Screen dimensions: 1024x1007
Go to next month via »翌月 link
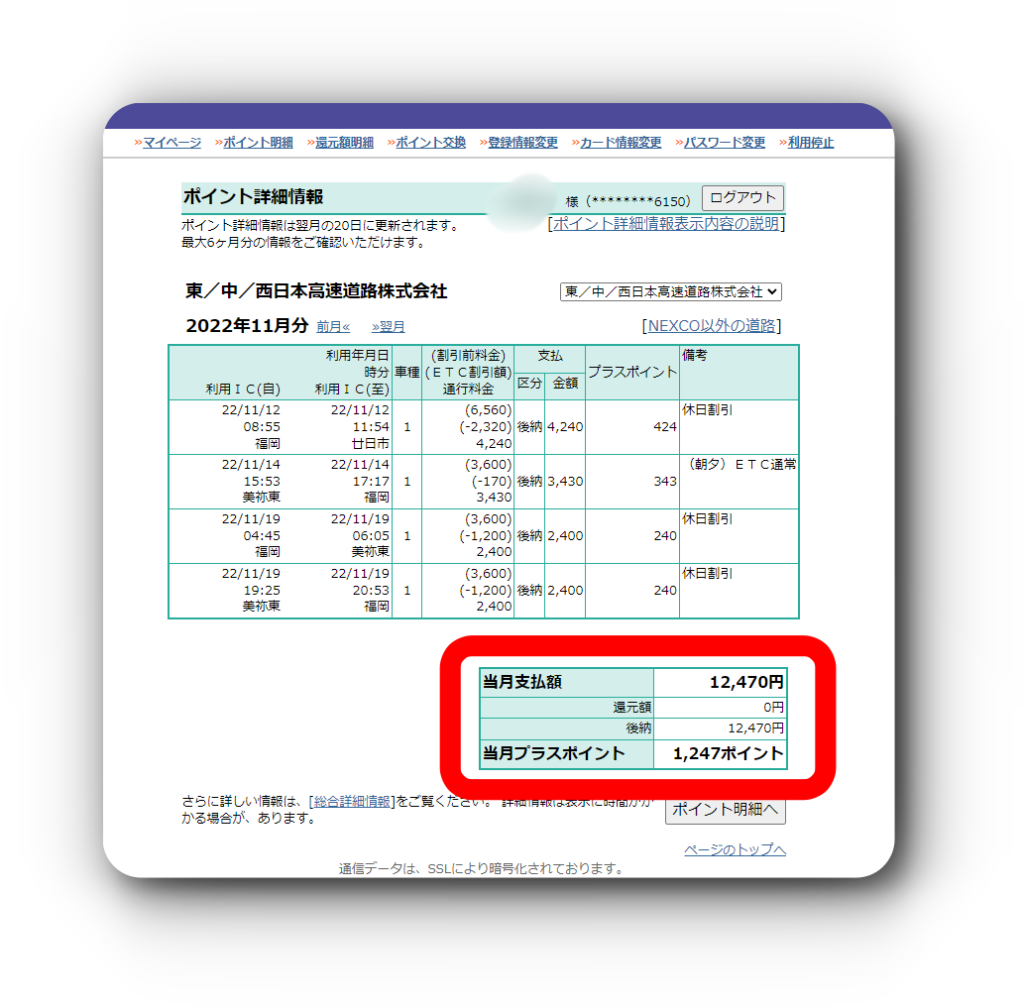[388, 327]
